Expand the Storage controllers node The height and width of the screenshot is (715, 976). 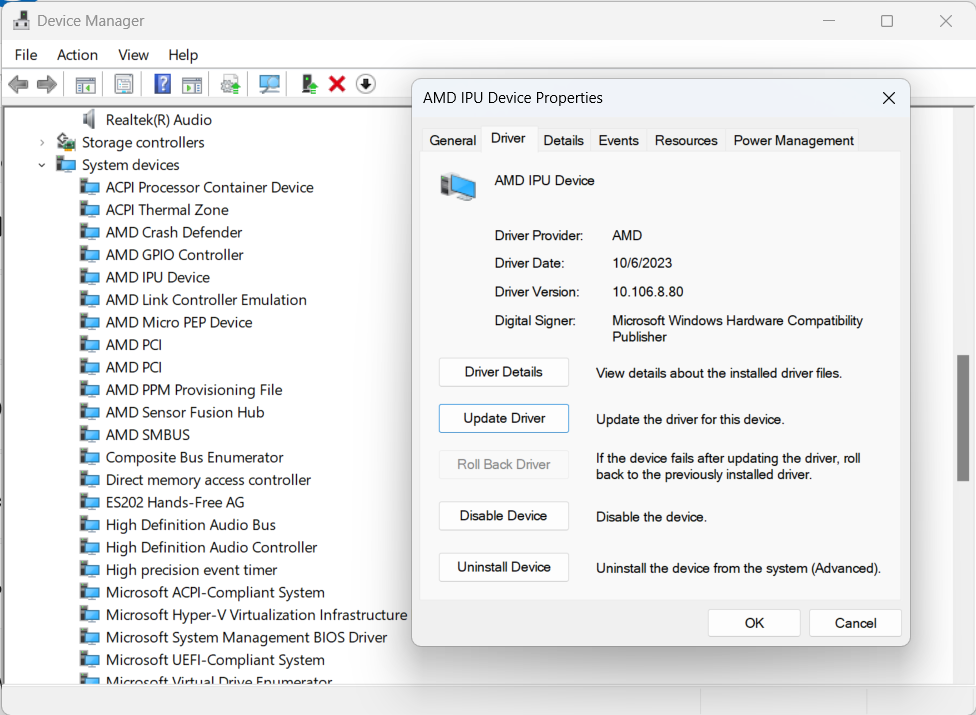click(42, 143)
